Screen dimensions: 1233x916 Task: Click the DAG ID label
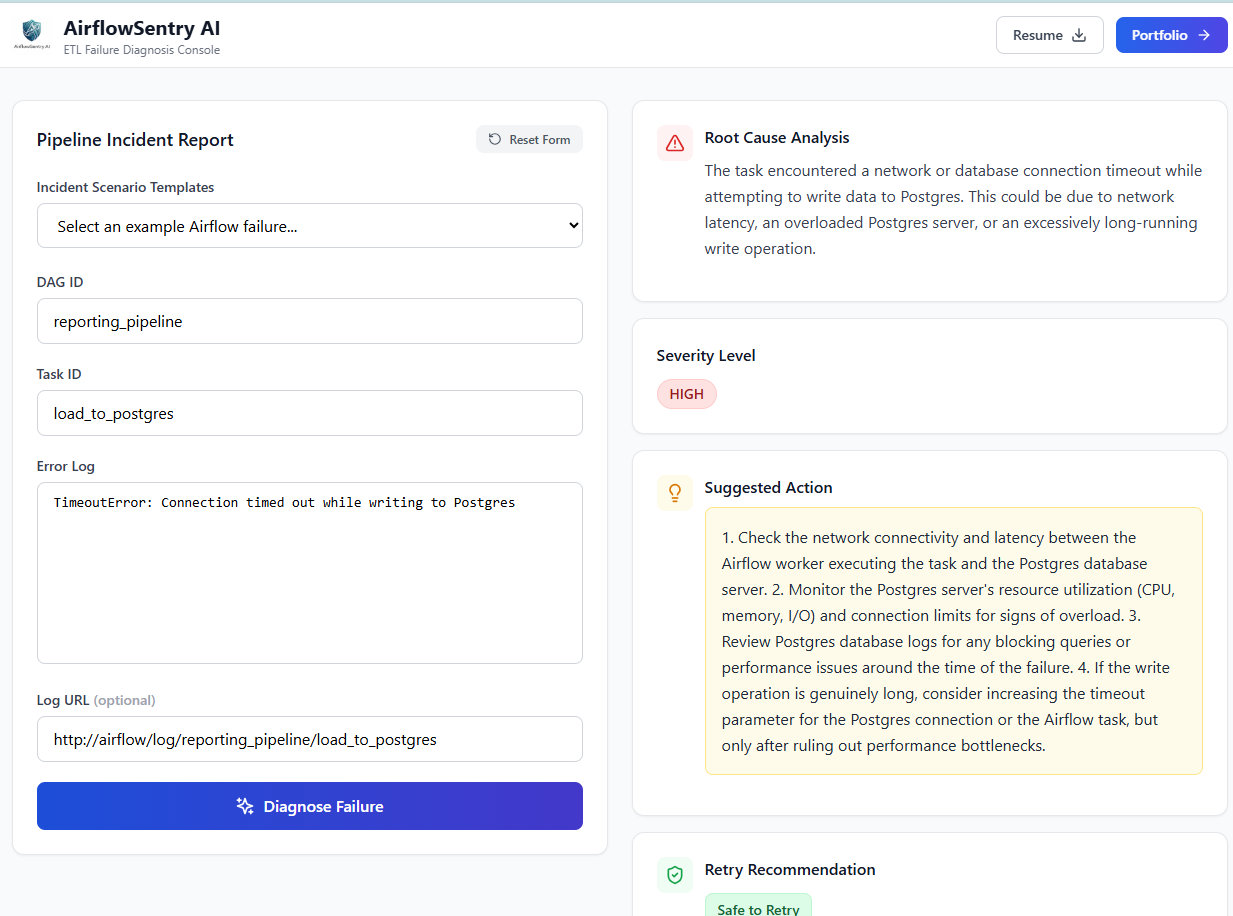click(x=60, y=282)
